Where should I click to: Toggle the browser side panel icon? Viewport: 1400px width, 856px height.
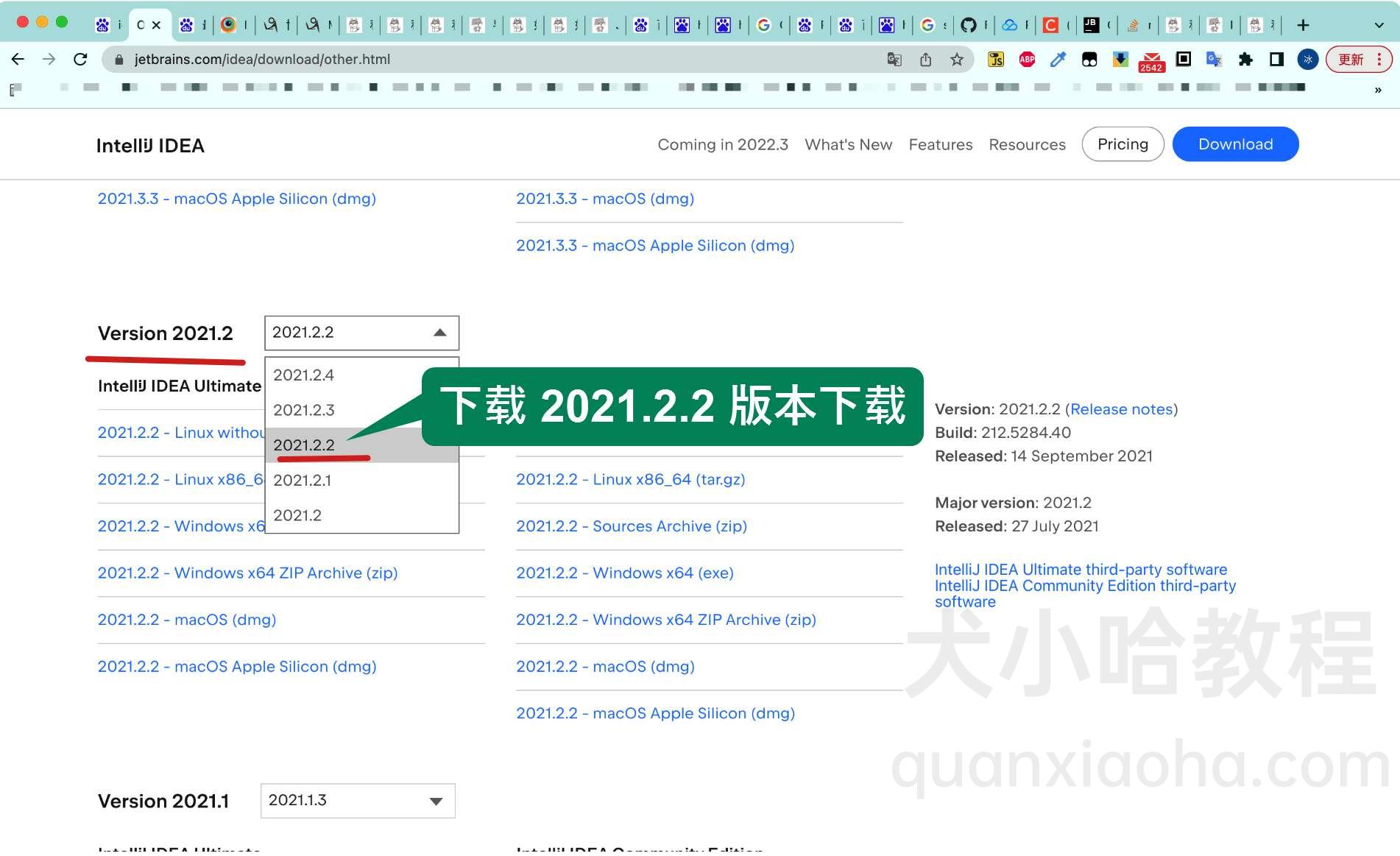[1277, 60]
